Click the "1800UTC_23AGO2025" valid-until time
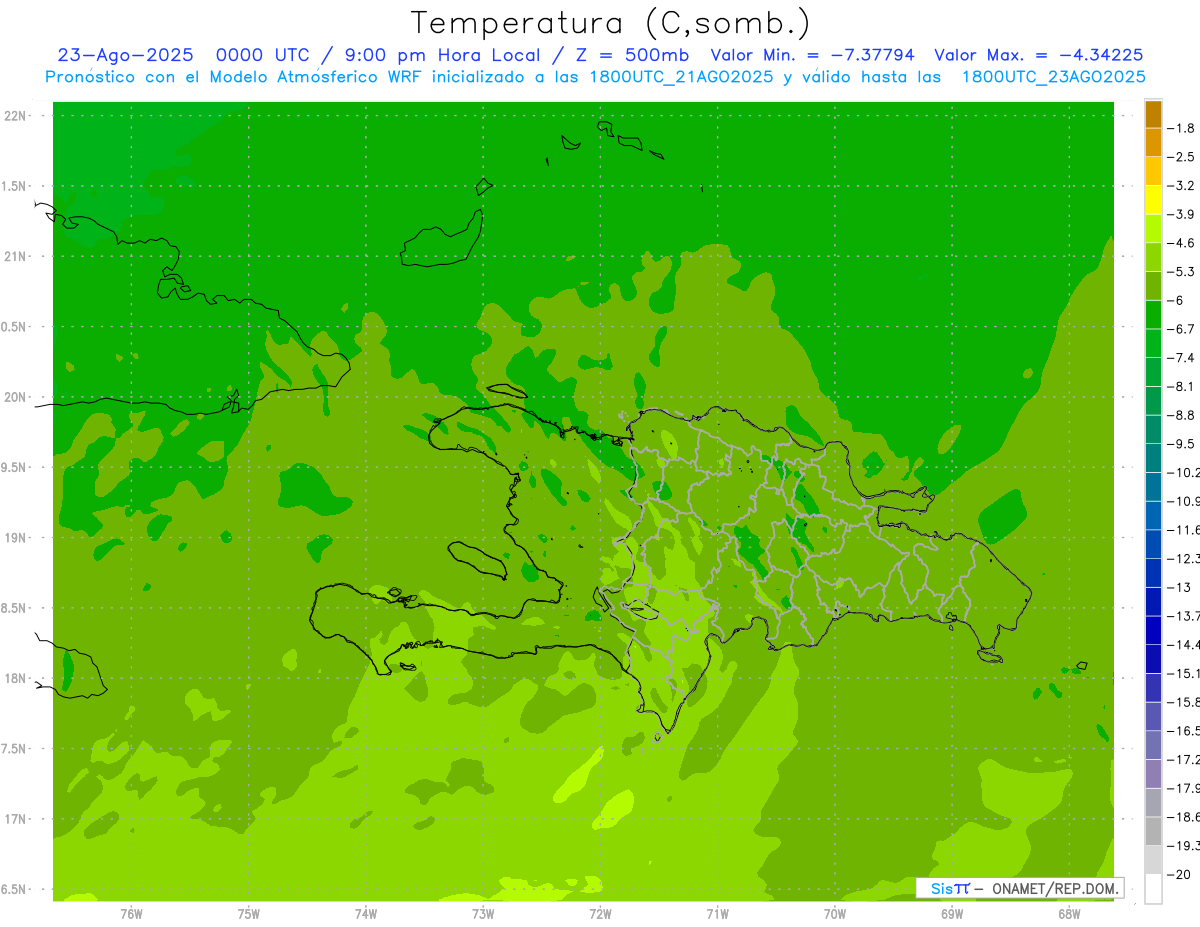This screenshot has width=1200, height=927. pyautogui.click(x=1053, y=77)
